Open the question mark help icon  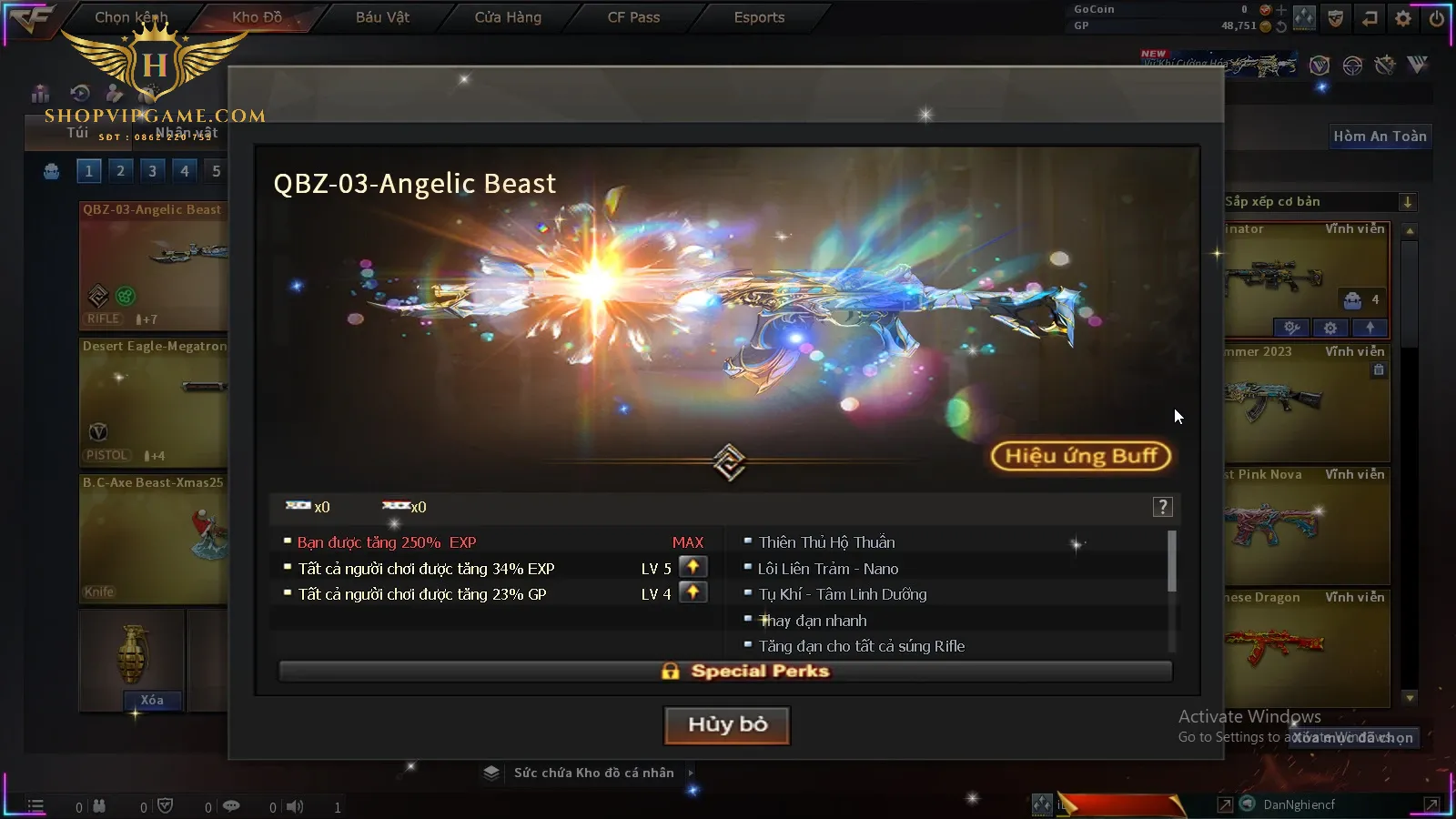point(1163,507)
